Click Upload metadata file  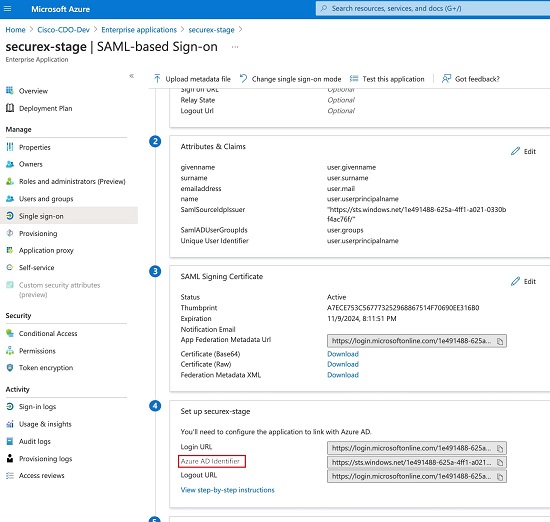coord(192,79)
